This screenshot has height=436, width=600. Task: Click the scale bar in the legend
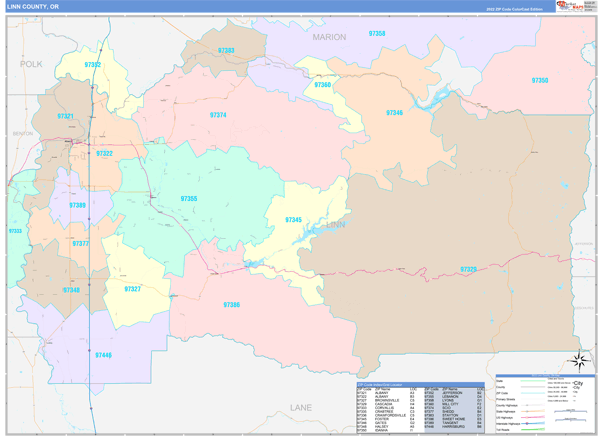pyautogui.click(x=571, y=412)
